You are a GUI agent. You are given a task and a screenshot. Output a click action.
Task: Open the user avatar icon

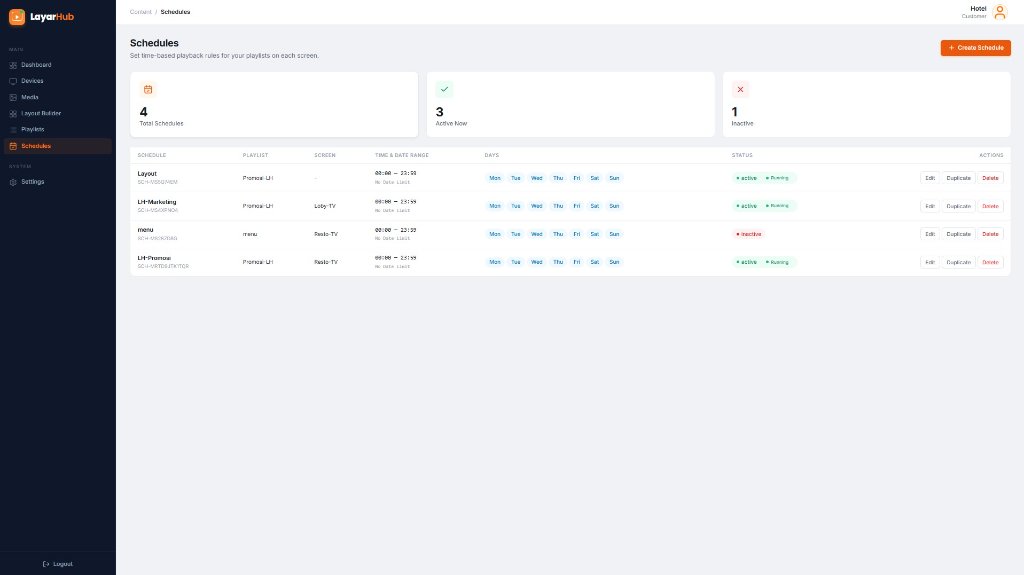(1000, 12)
